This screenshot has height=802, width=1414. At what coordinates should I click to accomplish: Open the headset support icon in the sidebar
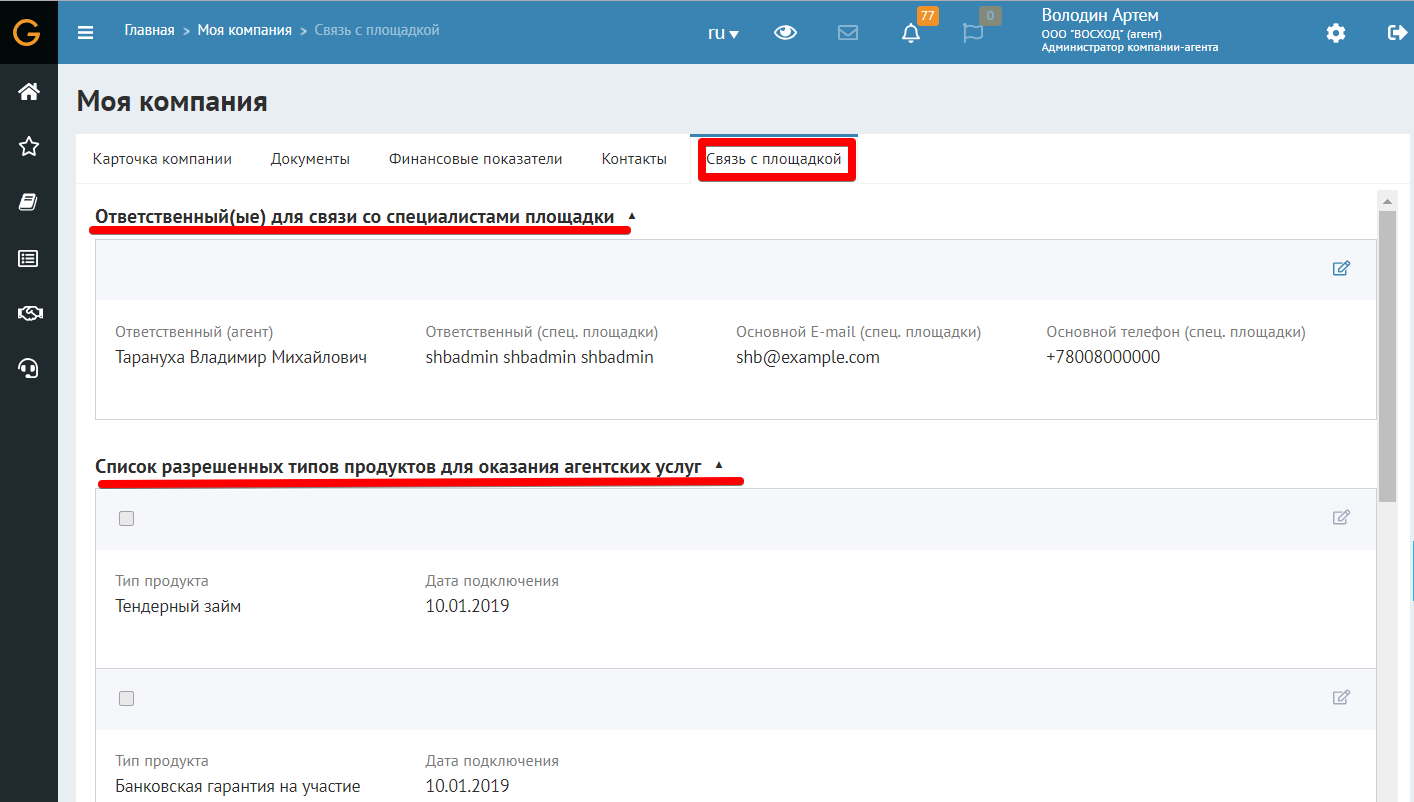pyautogui.click(x=29, y=369)
